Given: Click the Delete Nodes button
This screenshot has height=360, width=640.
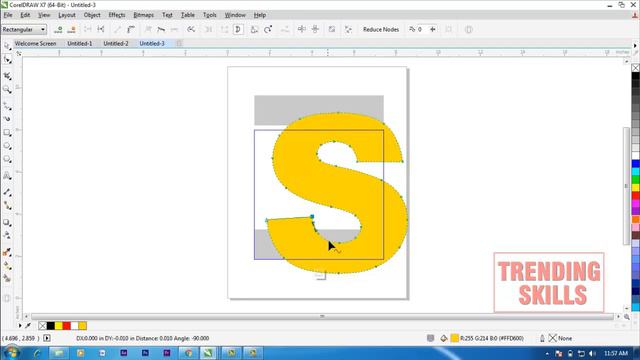Looking at the screenshot, I should [72, 29].
